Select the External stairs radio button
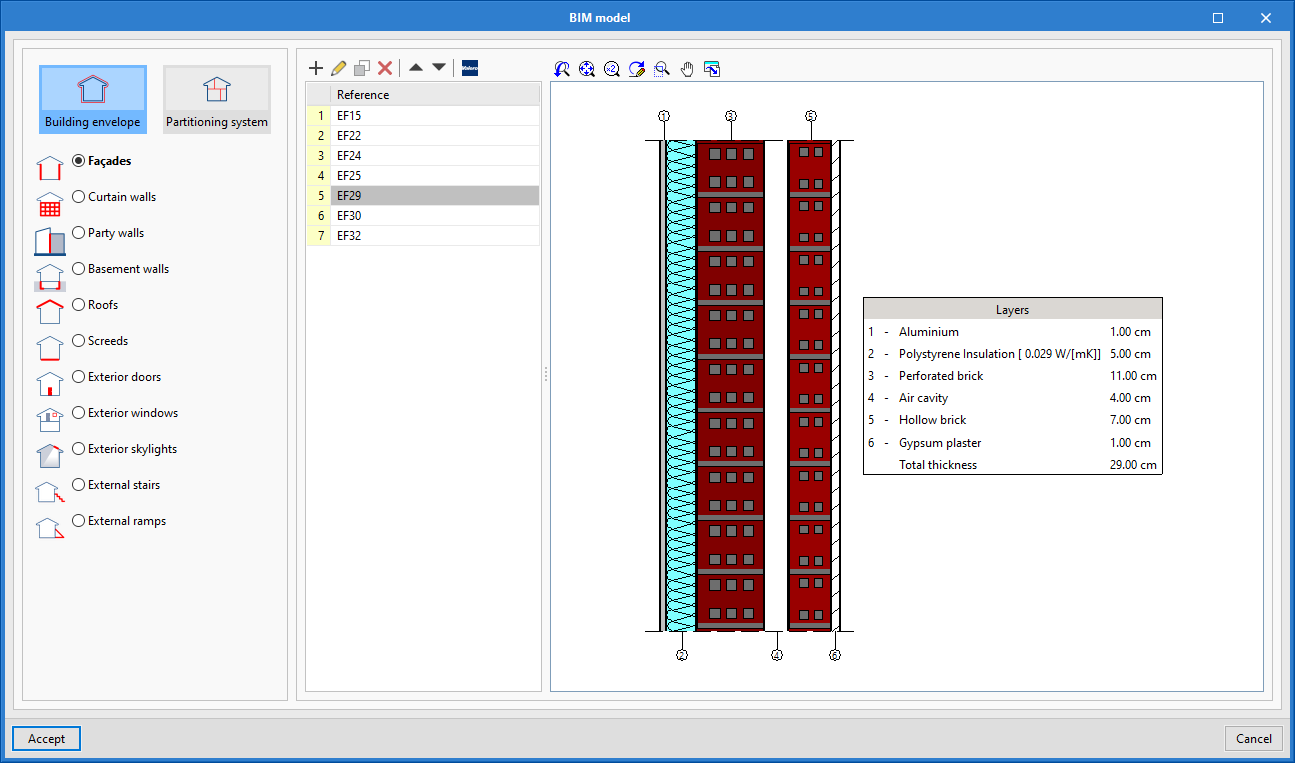Screen dimensions: 1295x763 tap(79, 484)
